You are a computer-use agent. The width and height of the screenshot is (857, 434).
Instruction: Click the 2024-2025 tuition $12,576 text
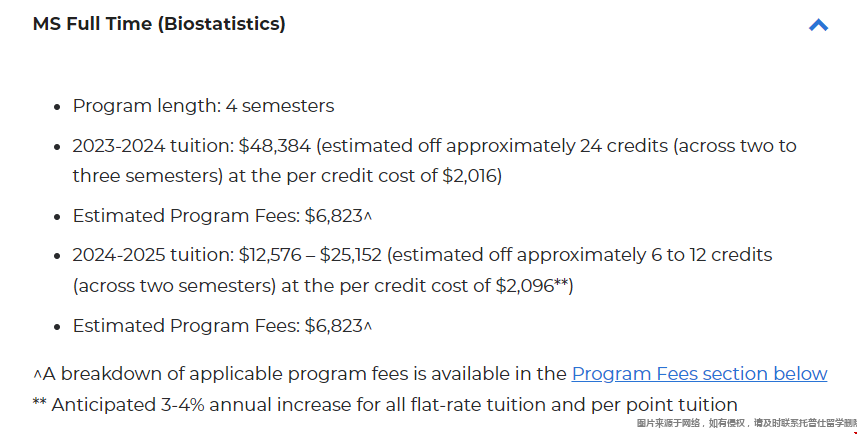tap(187, 255)
